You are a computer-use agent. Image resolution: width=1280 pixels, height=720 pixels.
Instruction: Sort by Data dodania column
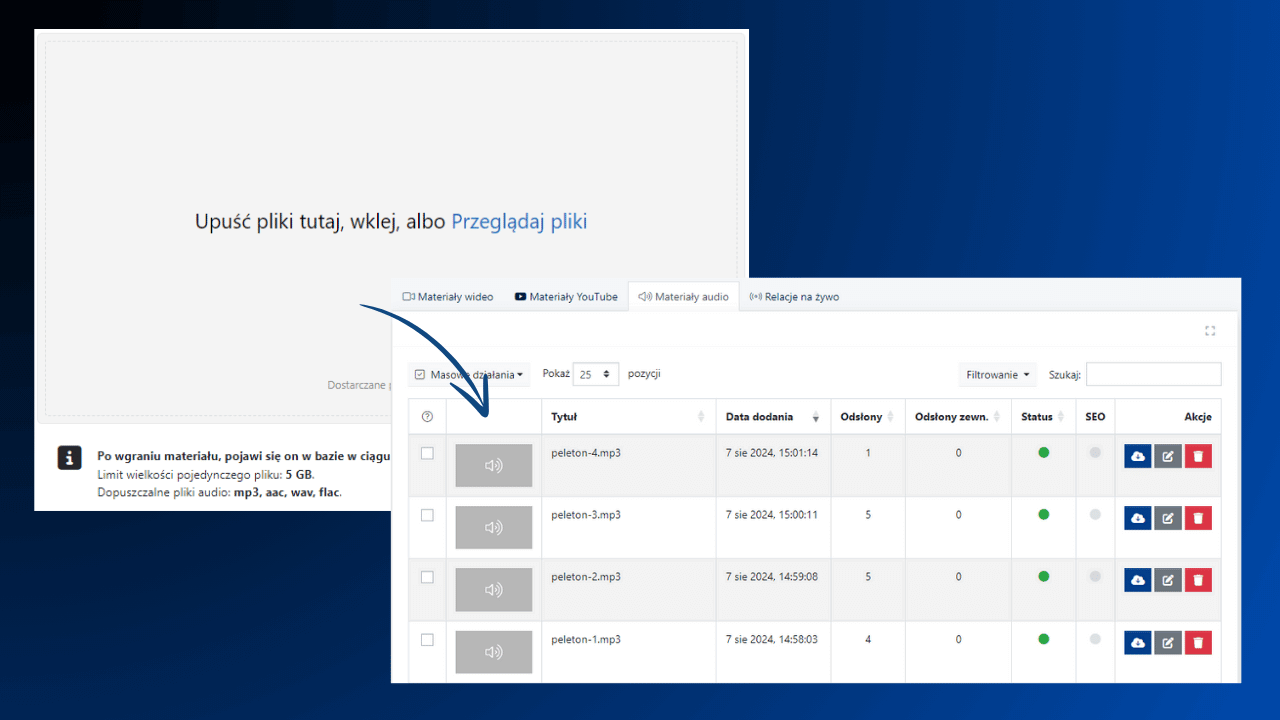773,417
